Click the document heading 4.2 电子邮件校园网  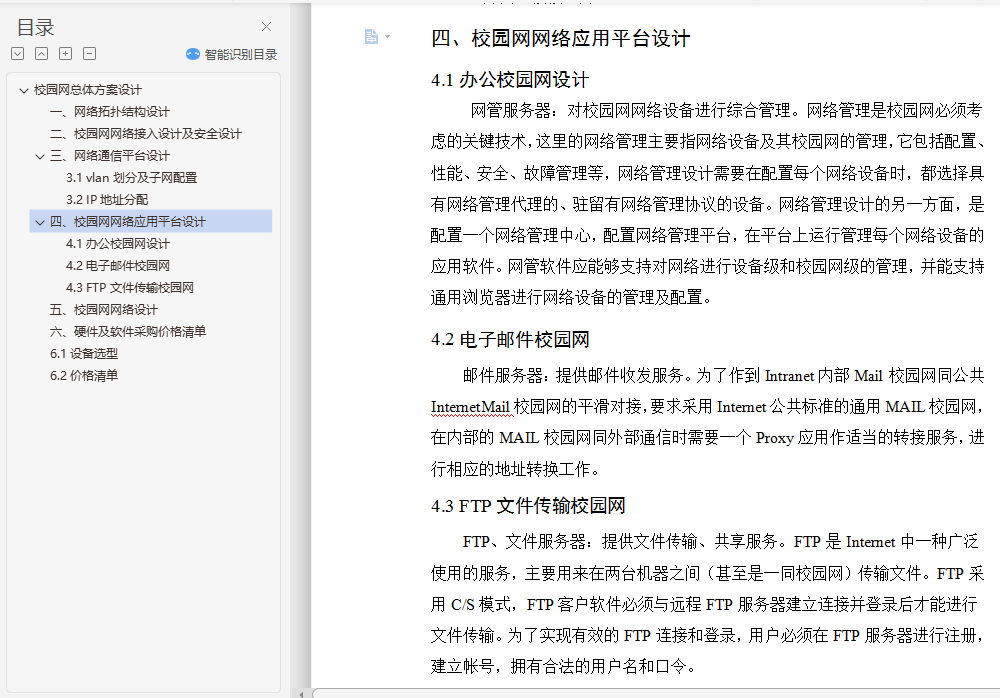pos(510,339)
